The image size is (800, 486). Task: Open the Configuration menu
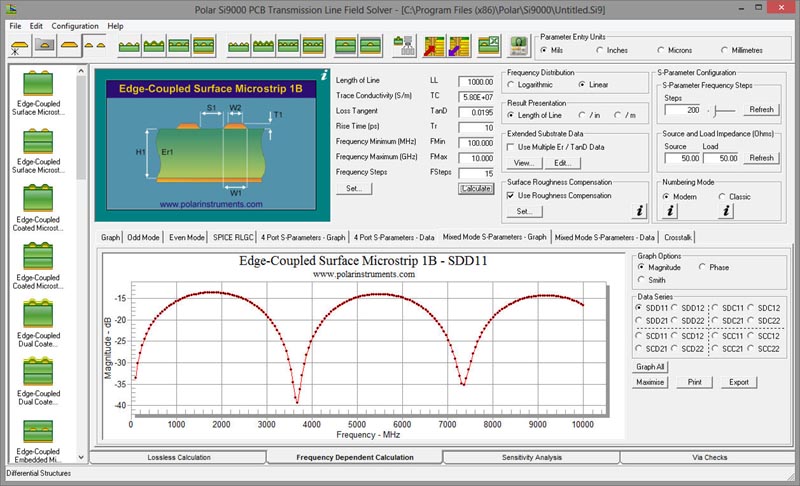(75, 26)
